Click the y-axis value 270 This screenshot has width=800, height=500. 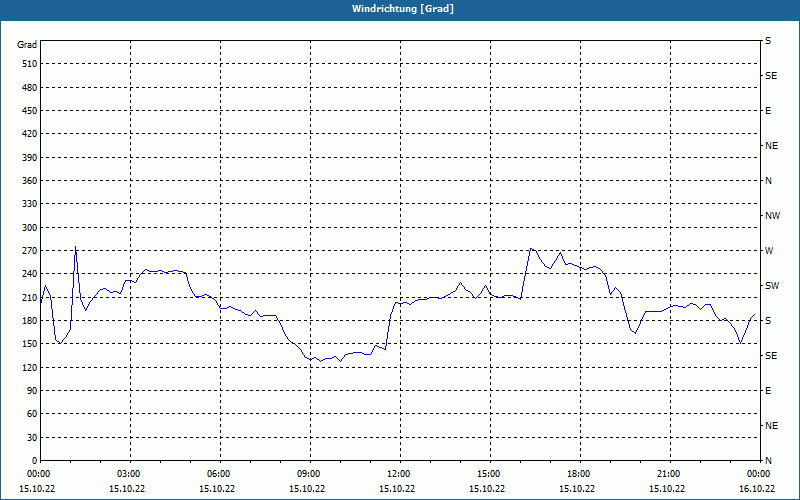[30, 251]
